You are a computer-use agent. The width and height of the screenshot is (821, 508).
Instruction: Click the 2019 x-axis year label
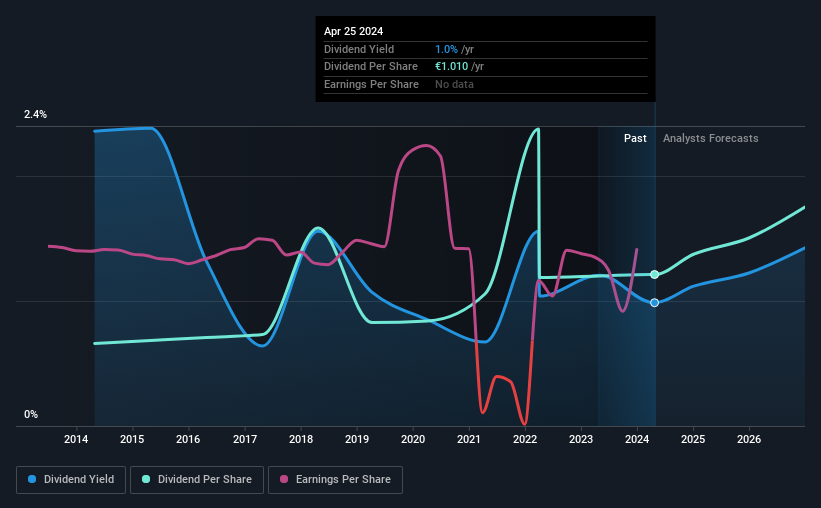point(357,439)
